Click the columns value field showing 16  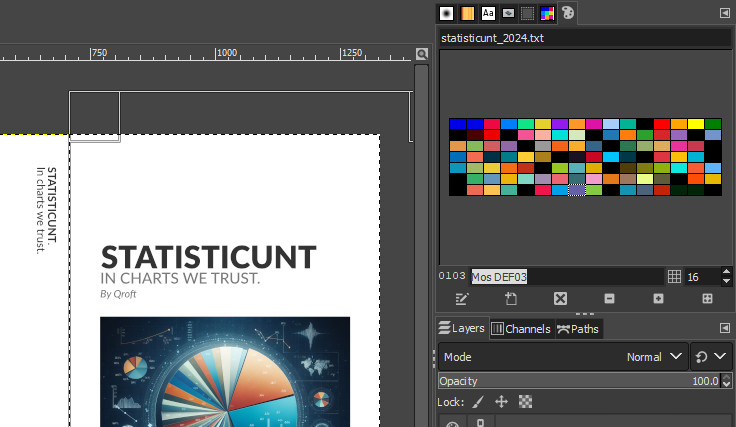[x=703, y=277]
